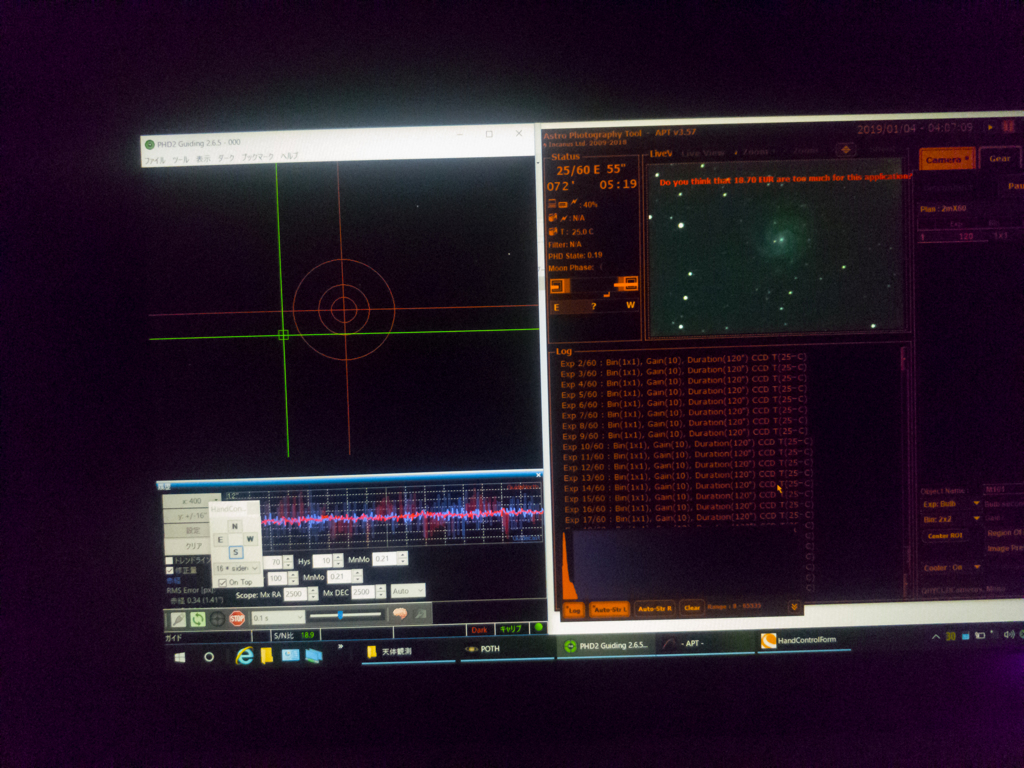The width and height of the screenshot is (1024, 768).
Task: Click the Mx DEC 2500 field in PHD2
Action: [363, 592]
